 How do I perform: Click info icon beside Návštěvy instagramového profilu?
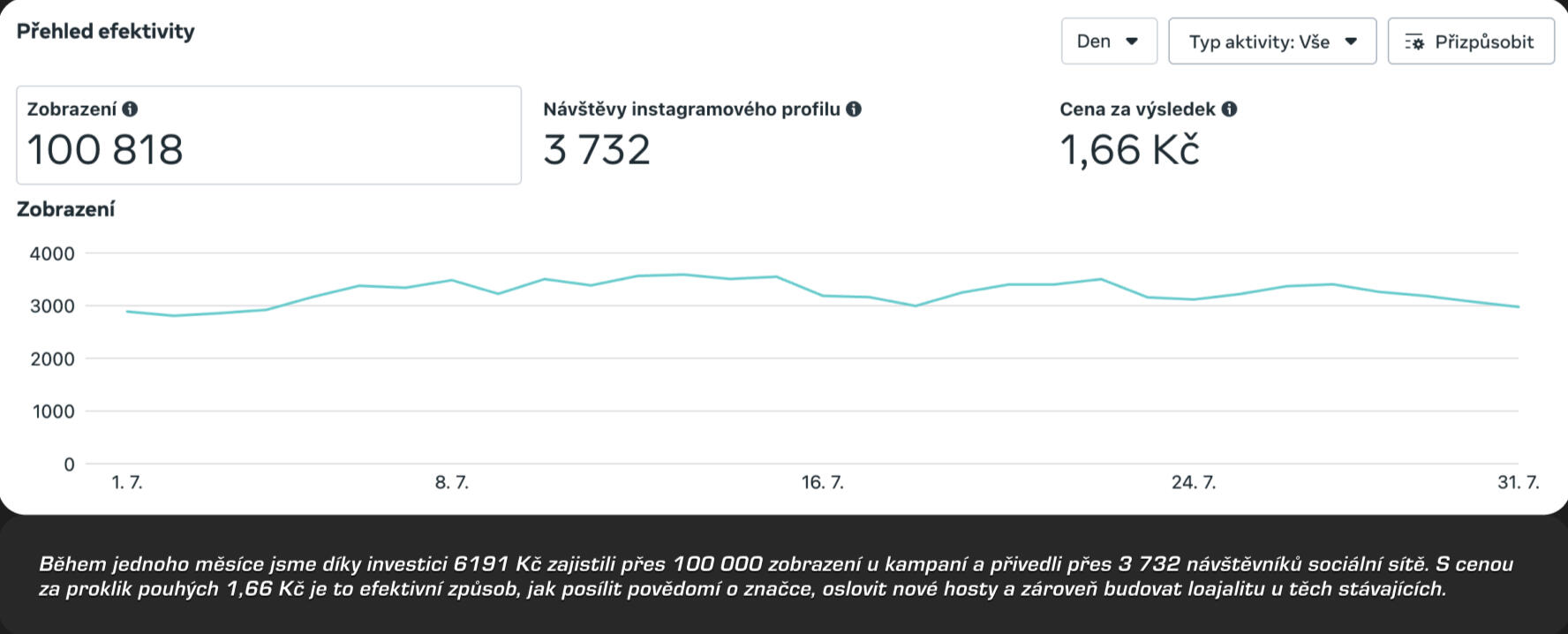[x=854, y=109]
